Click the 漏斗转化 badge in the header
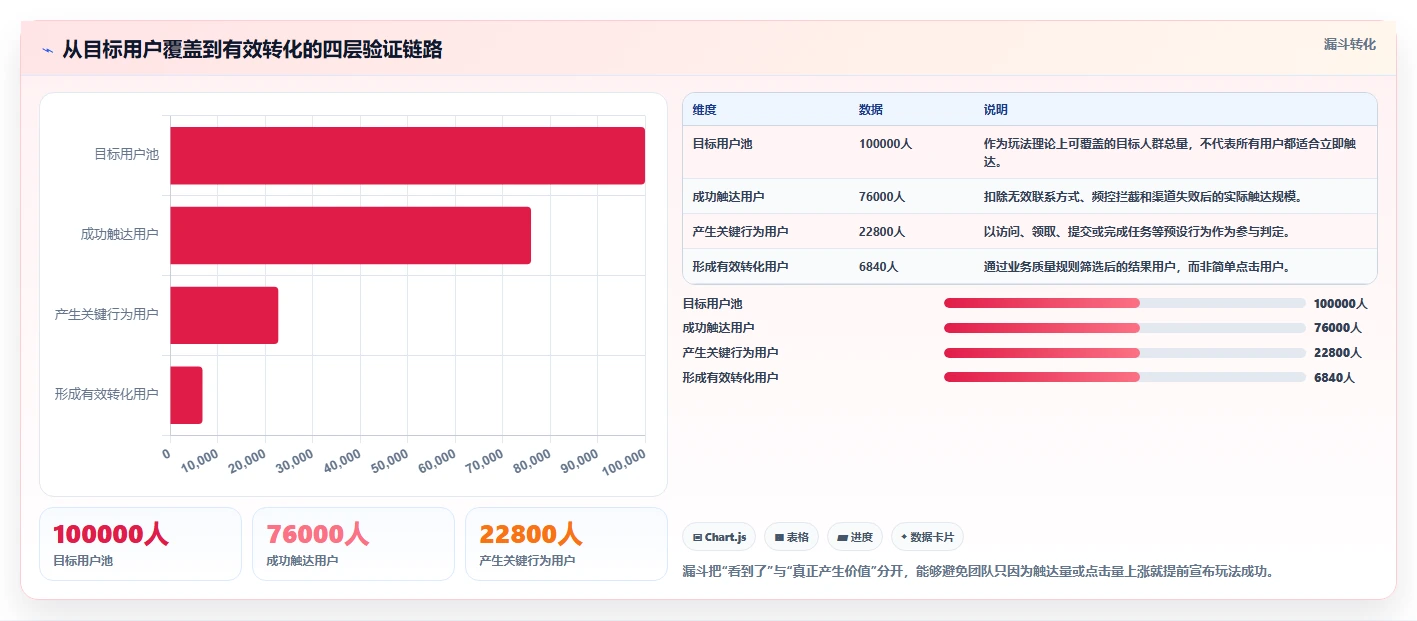The image size is (1417, 621). 1349,44
